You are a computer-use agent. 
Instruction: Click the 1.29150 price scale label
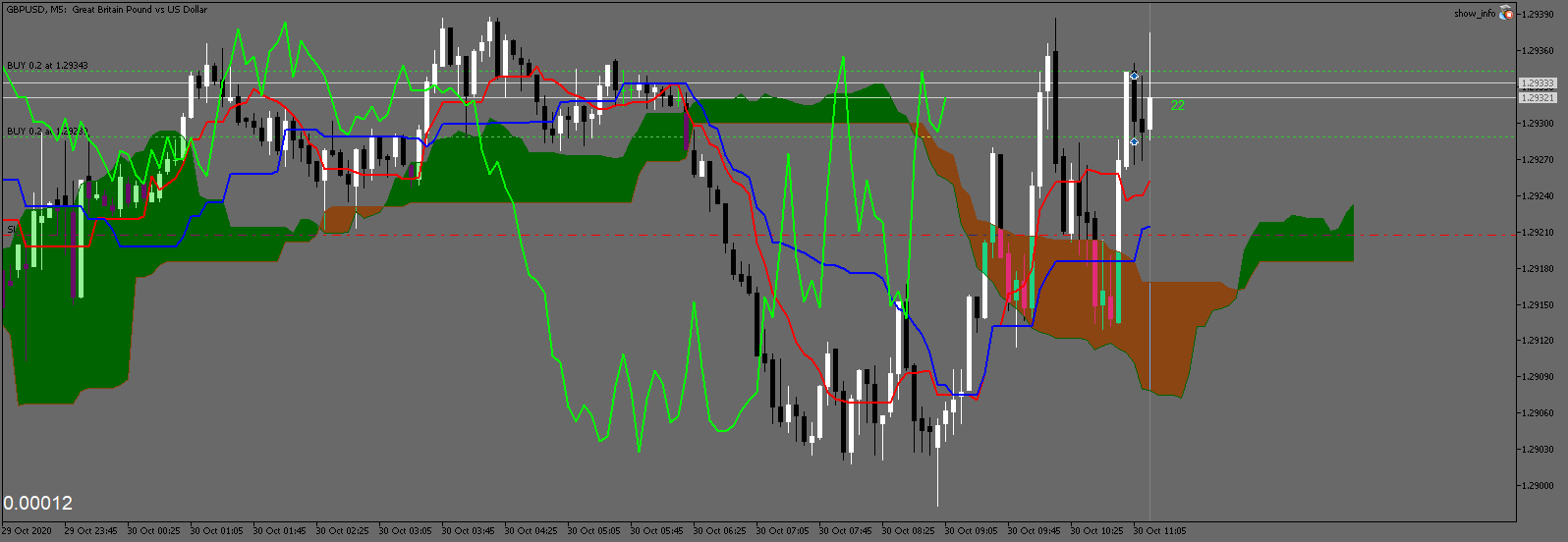point(1538,305)
